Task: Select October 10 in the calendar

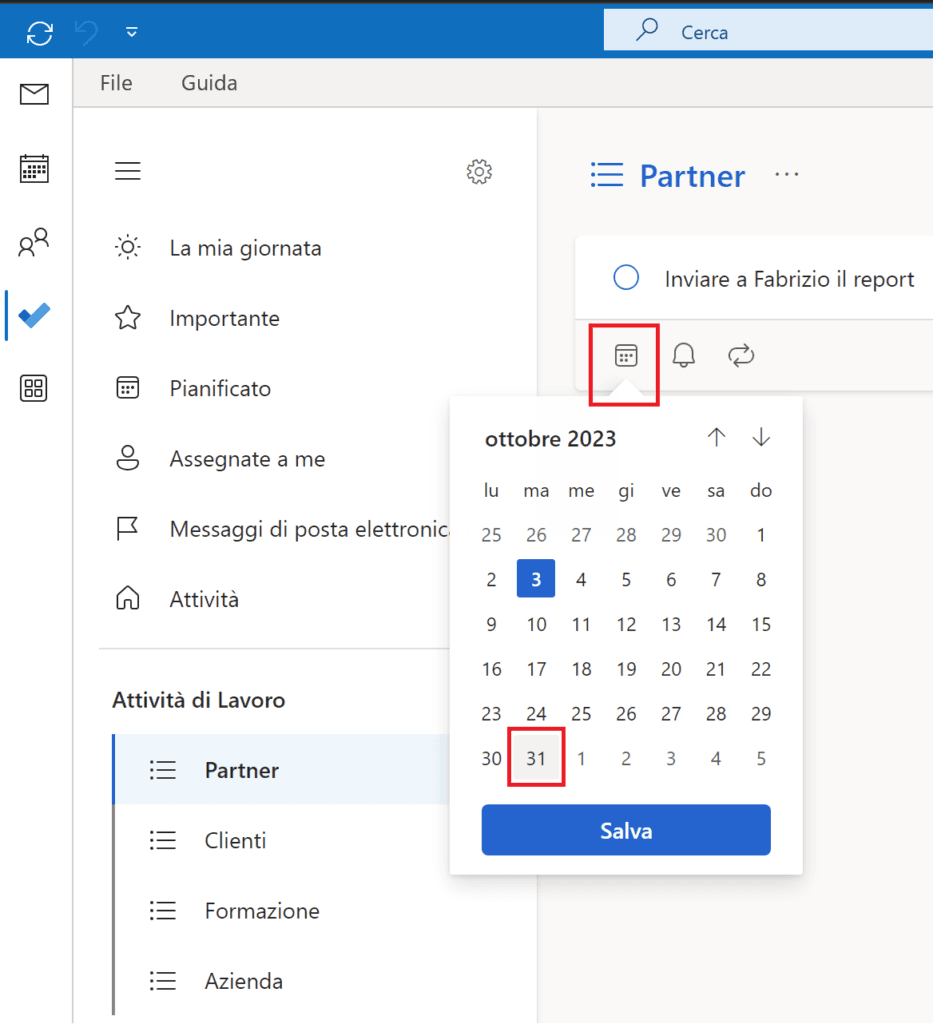Action: click(536, 624)
